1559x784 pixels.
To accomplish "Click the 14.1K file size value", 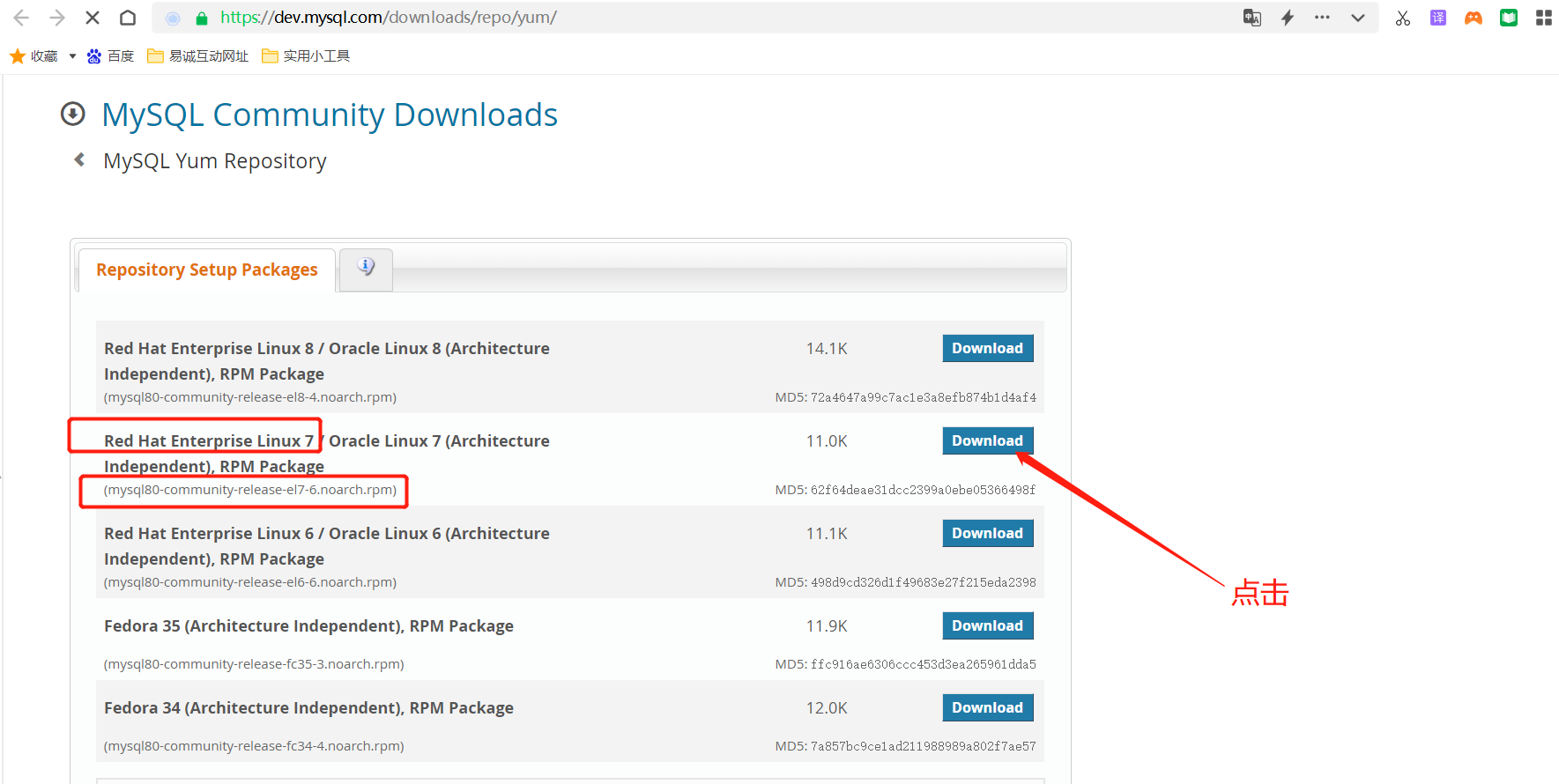I will (x=827, y=349).
